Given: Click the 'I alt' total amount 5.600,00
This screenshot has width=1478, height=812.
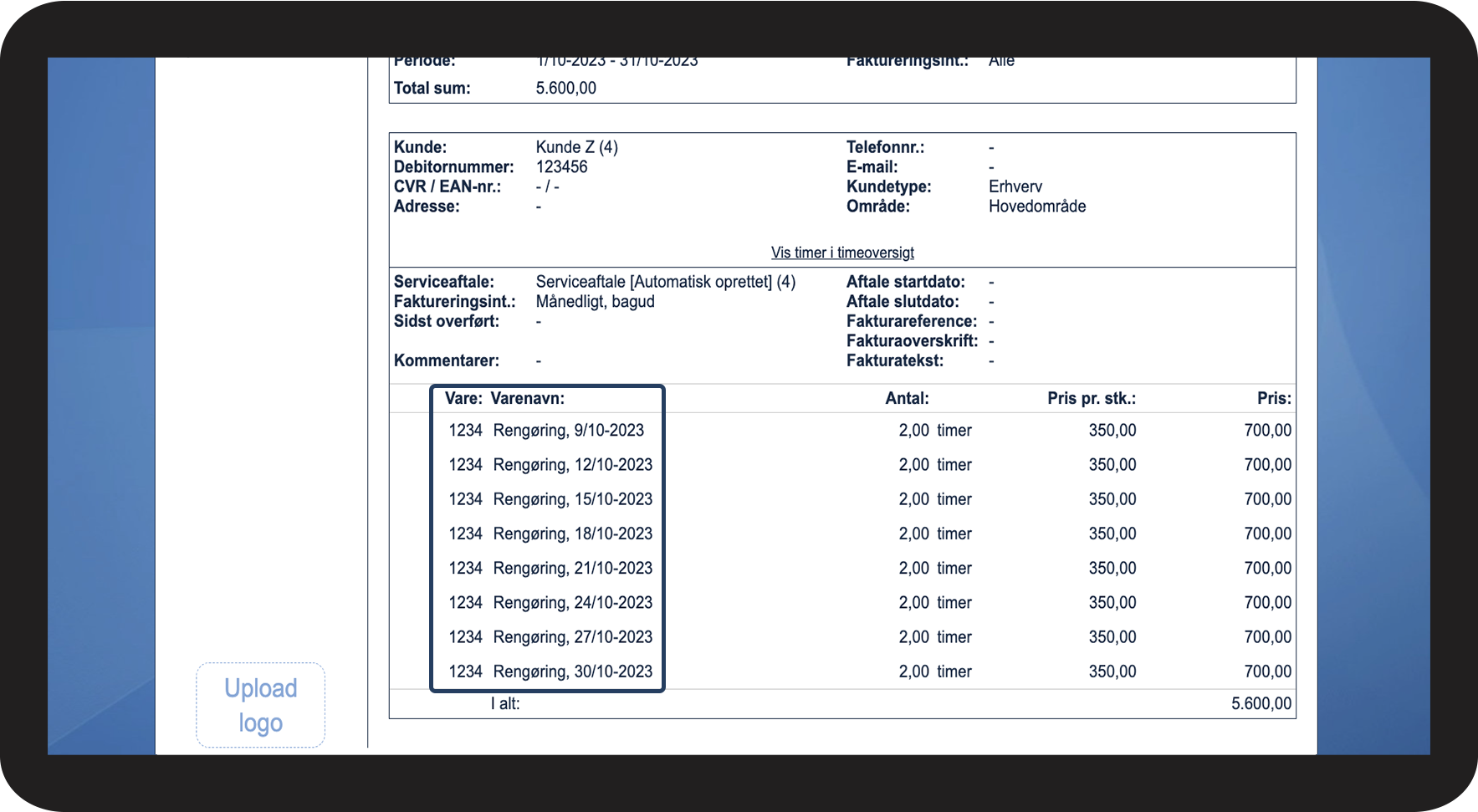Looking at the screenshot, I should 1261,704.
